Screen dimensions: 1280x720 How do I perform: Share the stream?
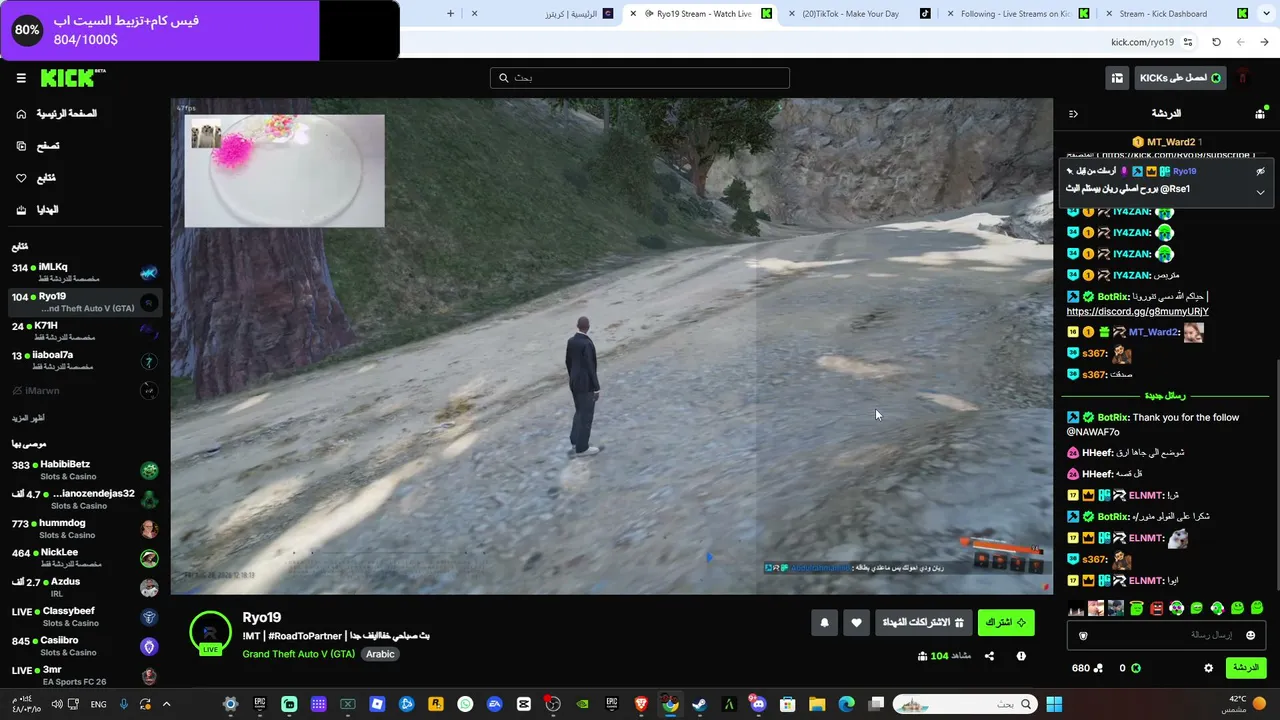tap(989, 656)
